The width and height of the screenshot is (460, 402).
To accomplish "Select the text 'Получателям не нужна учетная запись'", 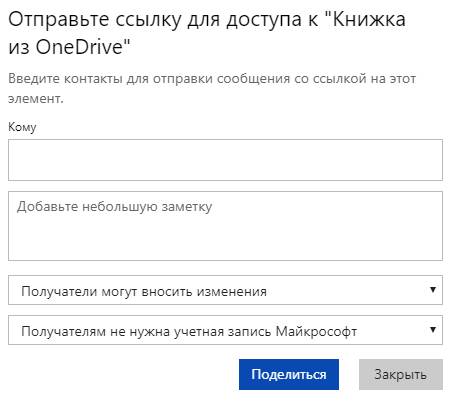I will pyautogui.click(x=146, y=331).
